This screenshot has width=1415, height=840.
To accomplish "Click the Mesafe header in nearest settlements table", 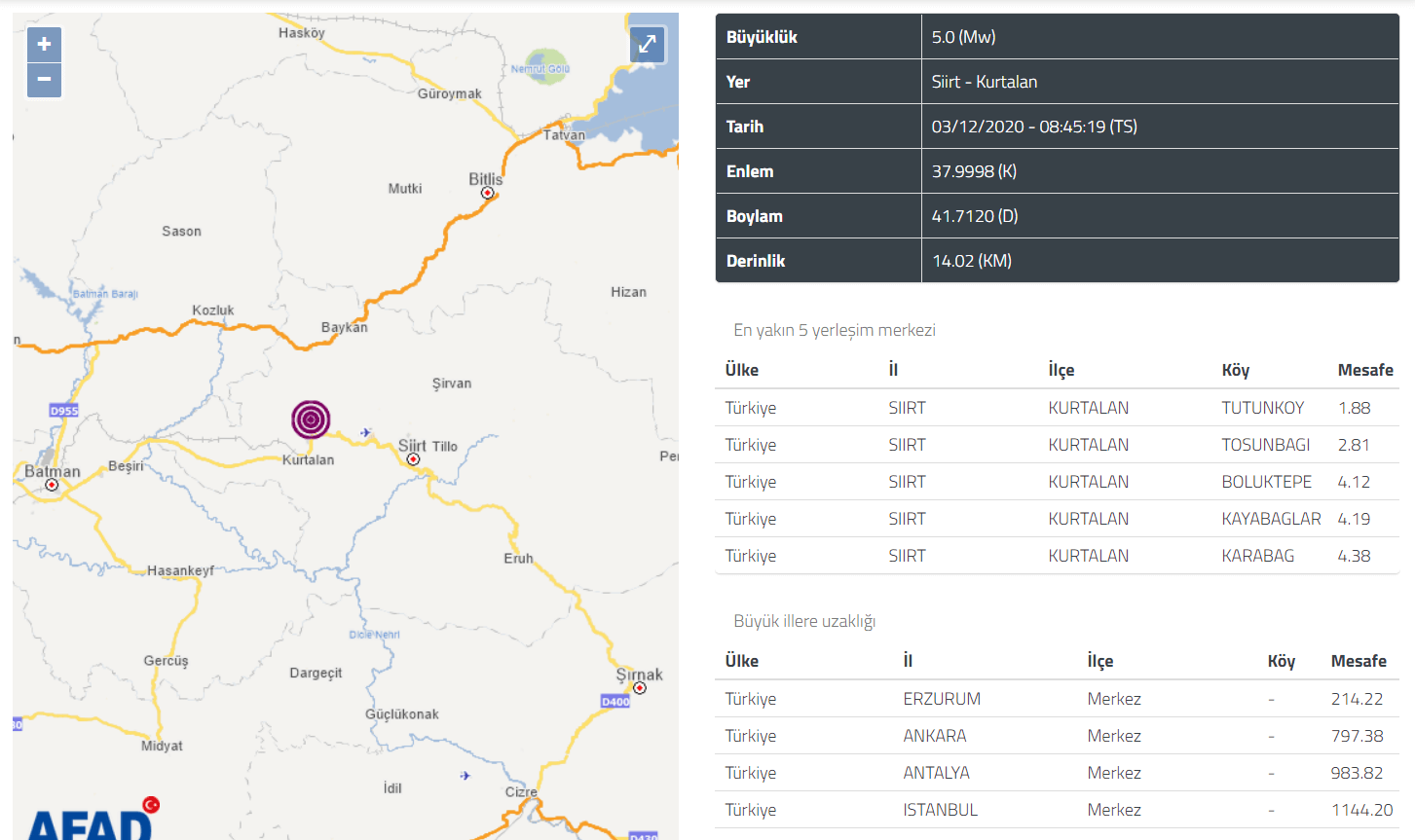I will pos(1364,370).
